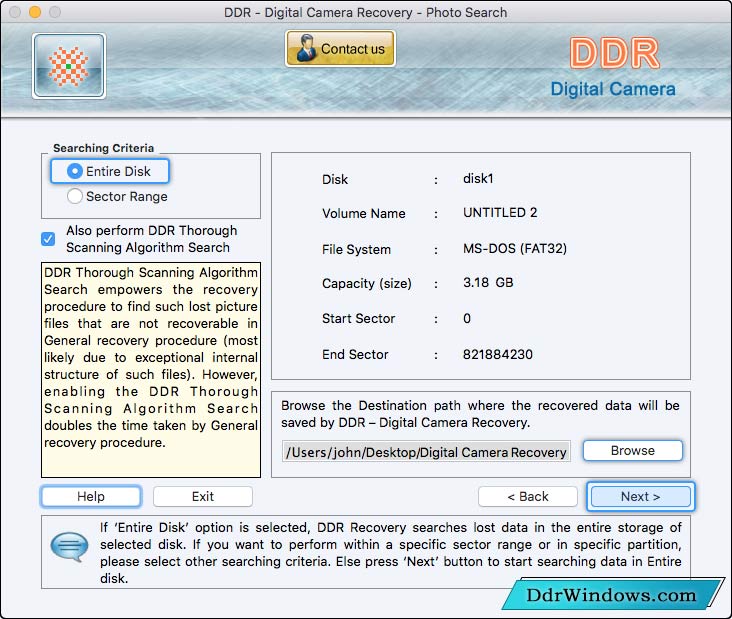The width and height of the screenshot is (732, 619).
Task: Click the Start Sector label
Action: (x=359, y=318)
